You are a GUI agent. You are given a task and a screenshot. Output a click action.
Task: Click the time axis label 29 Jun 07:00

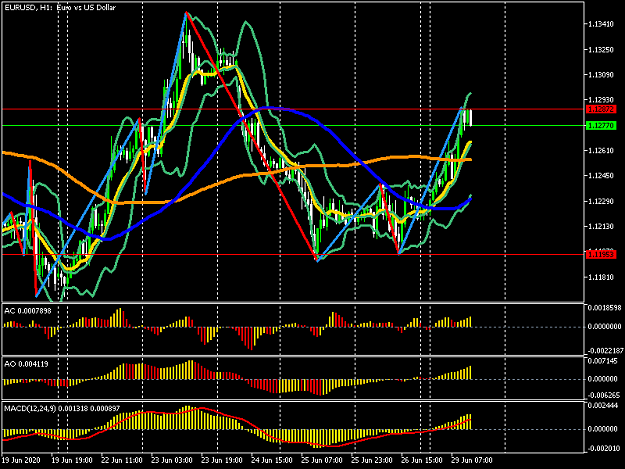[472, 460]
